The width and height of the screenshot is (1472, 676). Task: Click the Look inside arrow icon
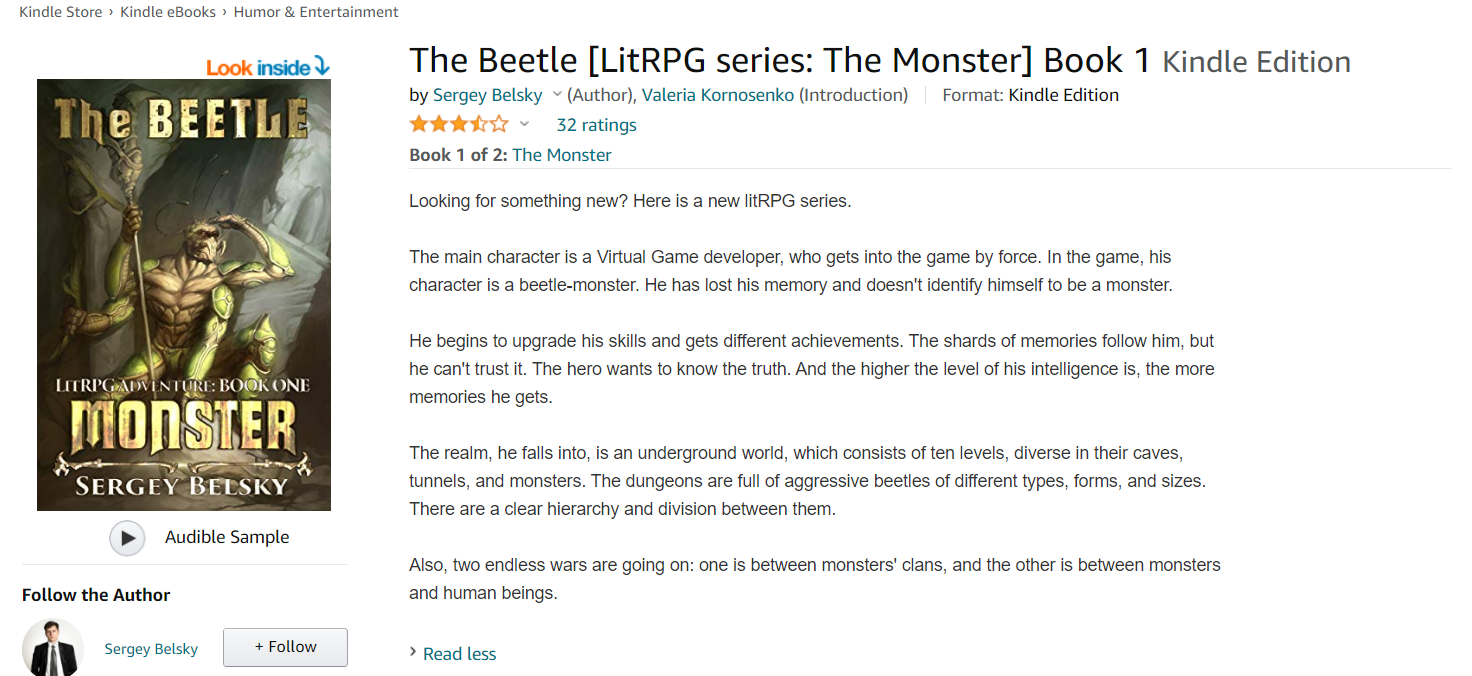(x=322, y=67)
